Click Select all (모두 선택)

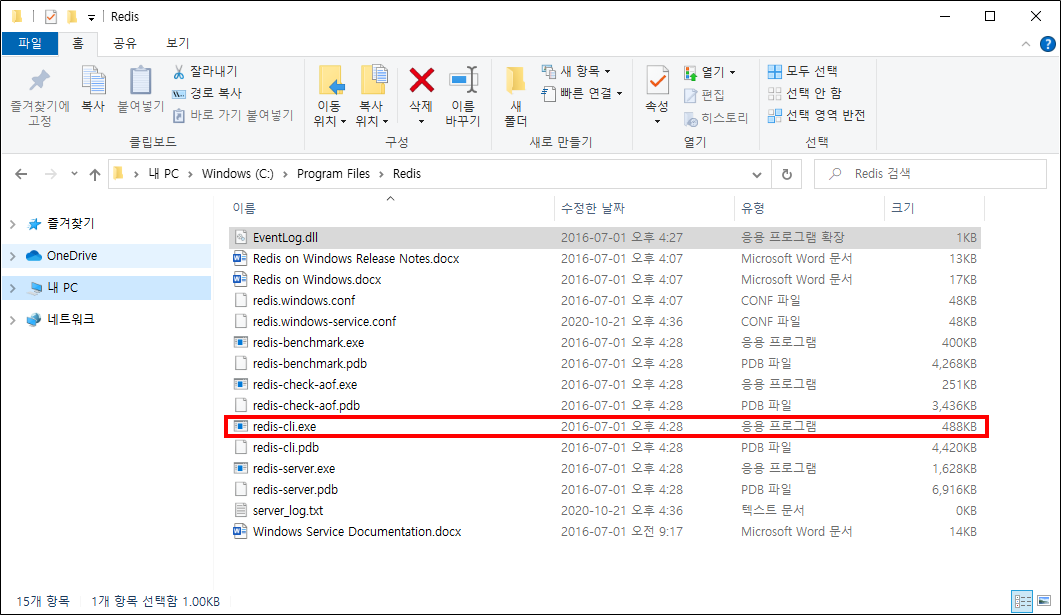click(803, 71)
